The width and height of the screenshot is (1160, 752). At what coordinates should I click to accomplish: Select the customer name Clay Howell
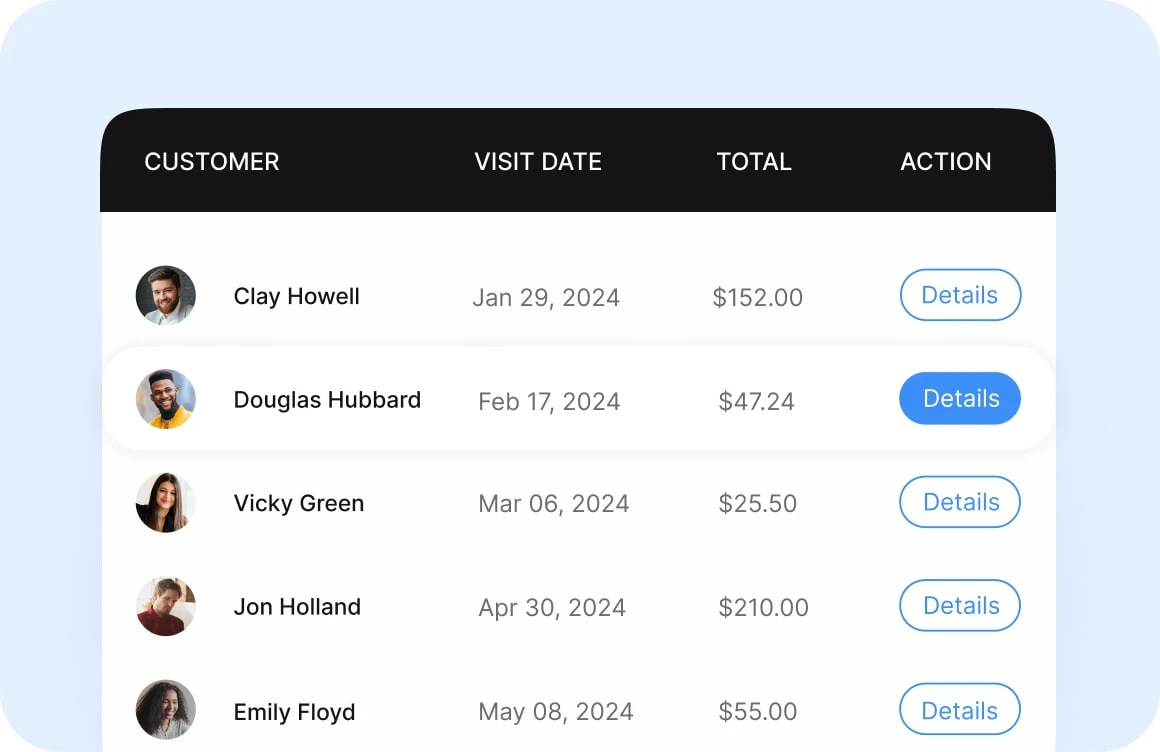[297, 297]
